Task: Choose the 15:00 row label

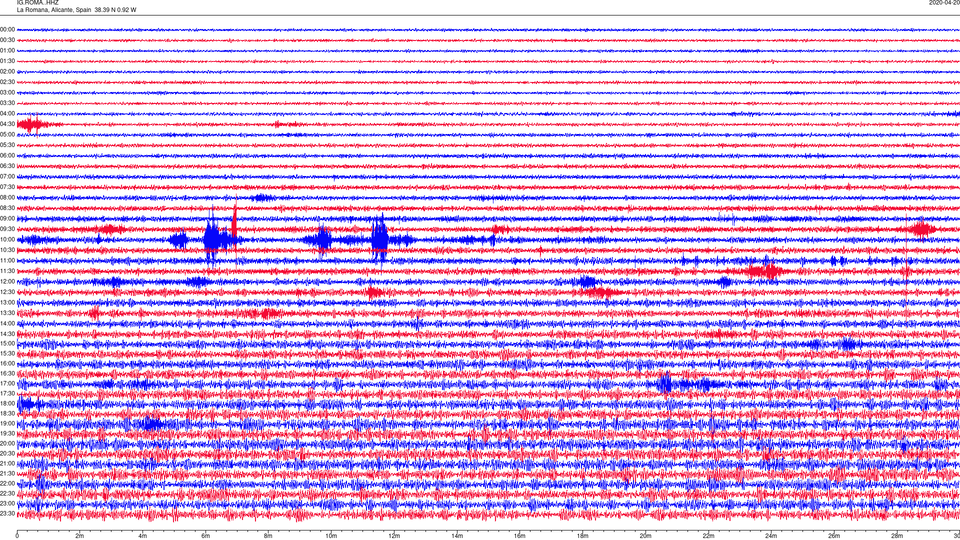Action: (7, 343)
